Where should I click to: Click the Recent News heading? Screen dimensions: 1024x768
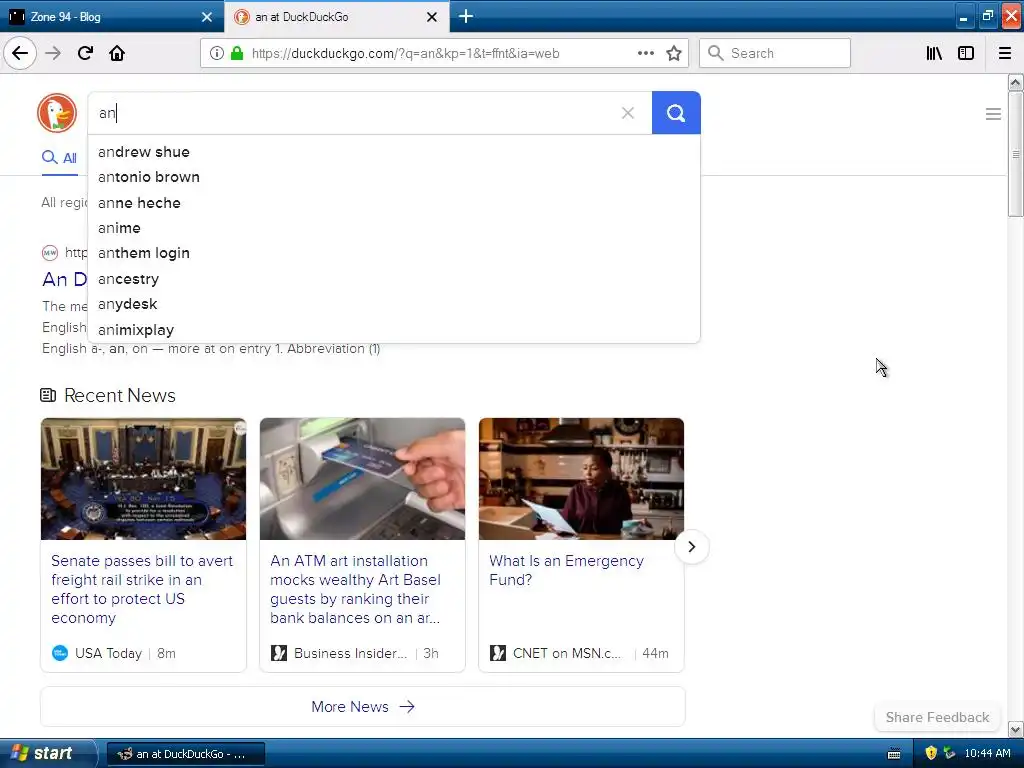tap(120, 395)
